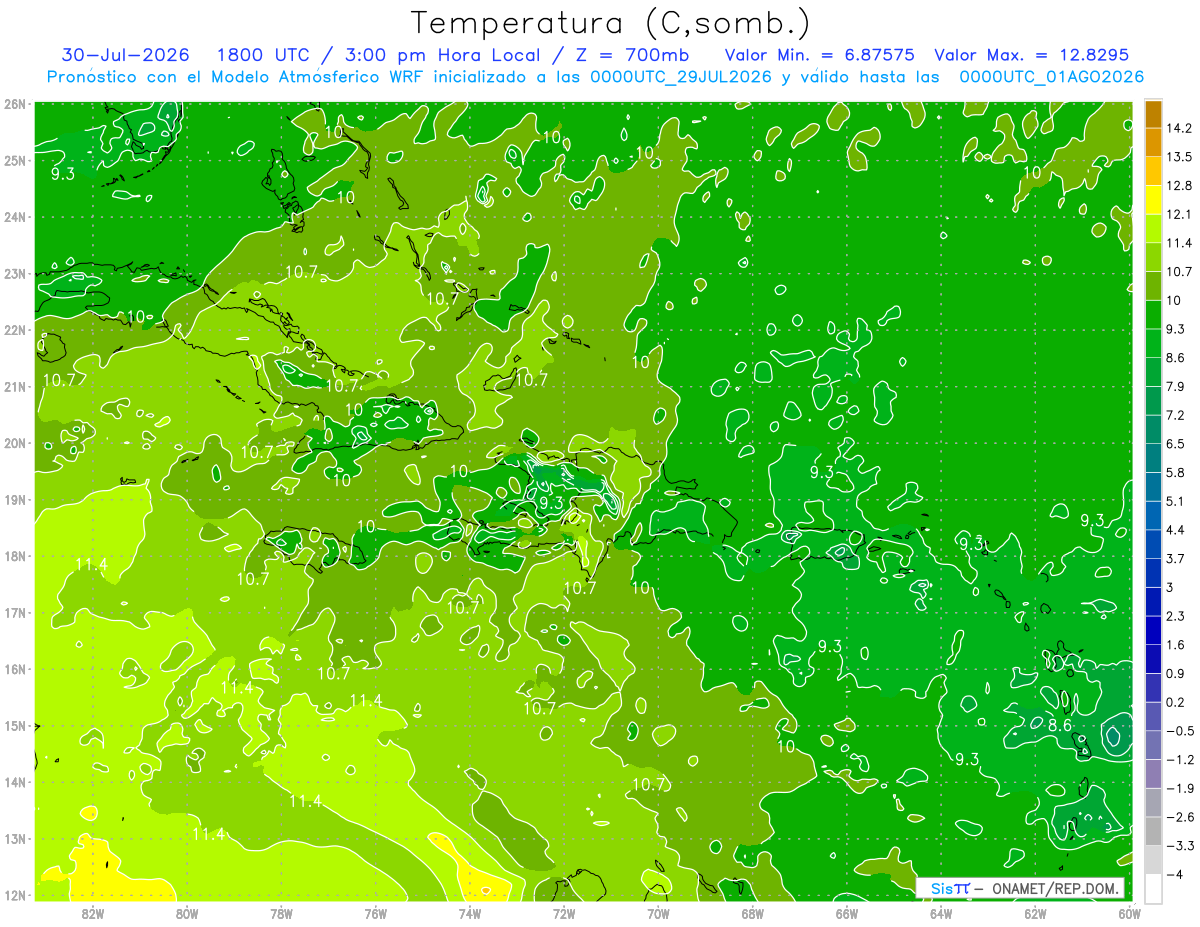Click the yellow legend swatch between 12.1 and 12.8
Image resolution: width=1200 pixels, height=927 pixels.
(1153, 200)
